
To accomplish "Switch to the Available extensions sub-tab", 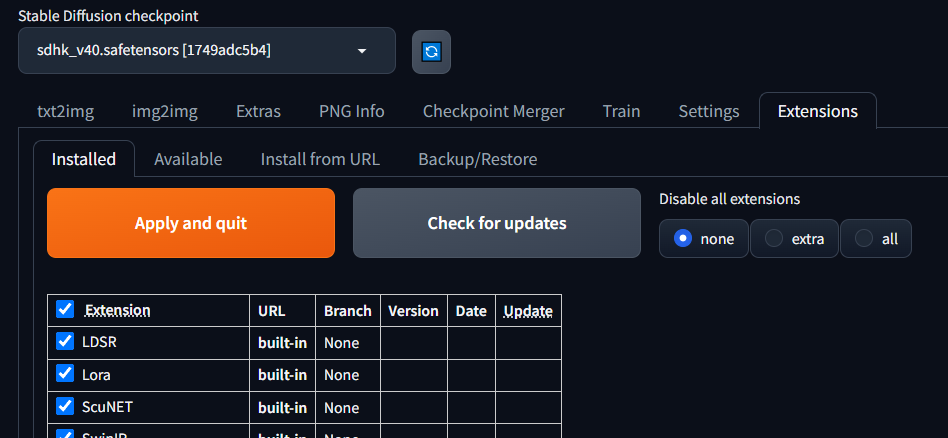I will (x=188, y=159).
